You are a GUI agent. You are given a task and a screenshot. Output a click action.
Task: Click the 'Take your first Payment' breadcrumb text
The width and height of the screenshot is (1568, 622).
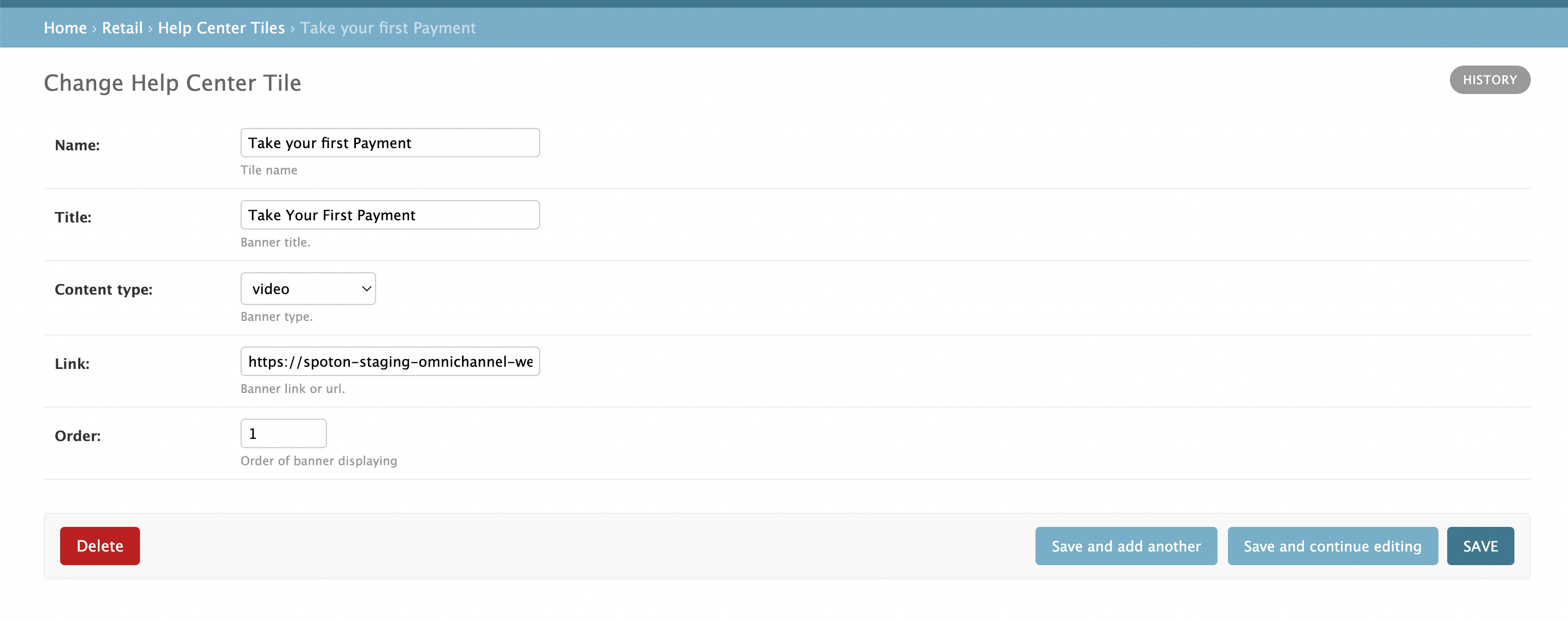[x=388, y=28]
